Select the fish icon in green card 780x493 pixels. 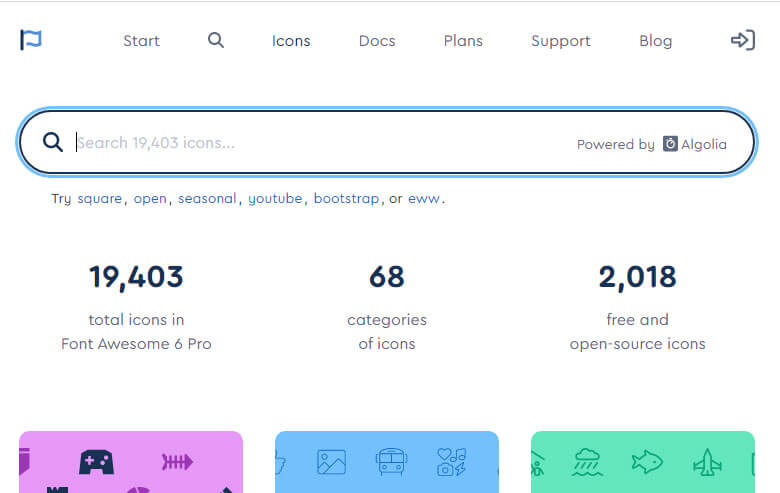tap(646, 462)
